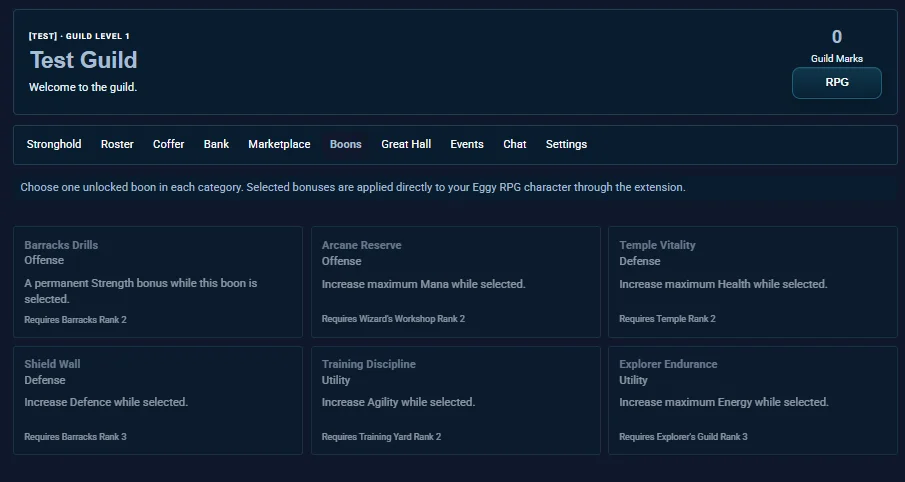The image size is (905, 482).
Task: Click the RPG button
Action: (837, 83)
